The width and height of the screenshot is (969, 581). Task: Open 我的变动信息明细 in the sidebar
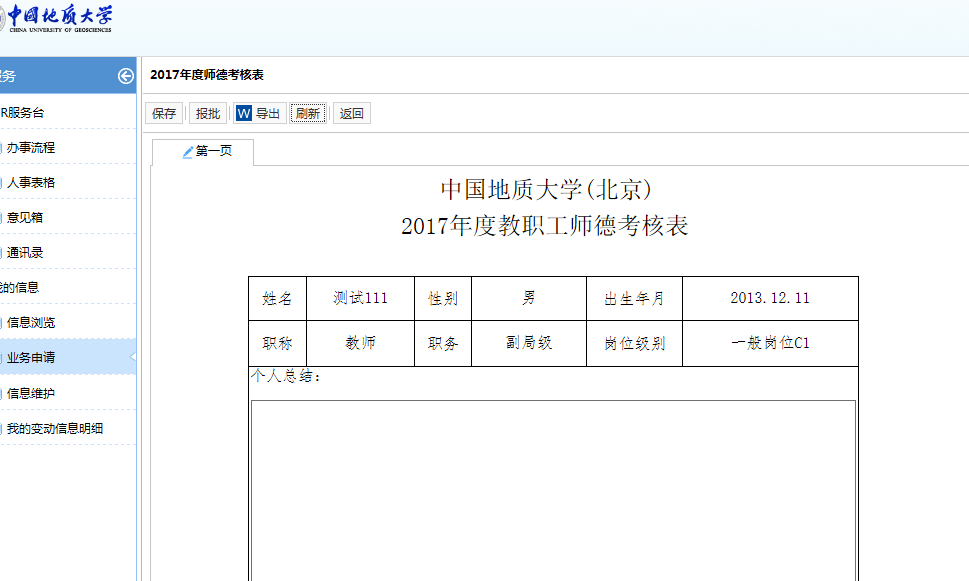point(55,428)
